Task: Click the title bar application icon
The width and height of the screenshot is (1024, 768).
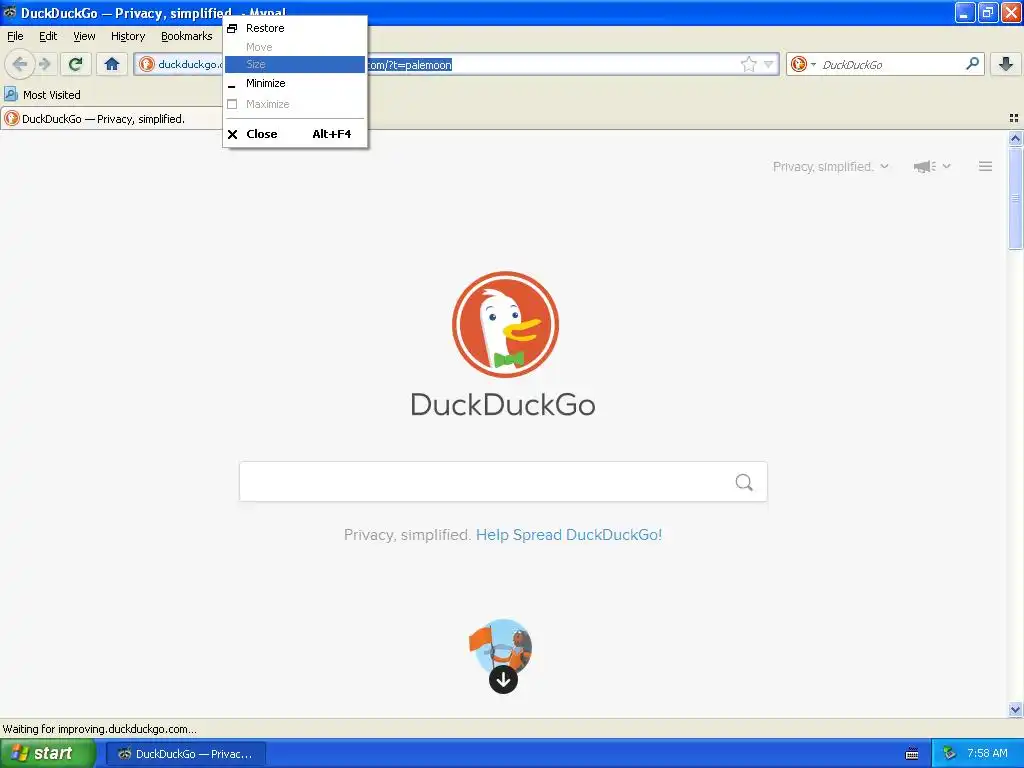Action: point(10,12)
